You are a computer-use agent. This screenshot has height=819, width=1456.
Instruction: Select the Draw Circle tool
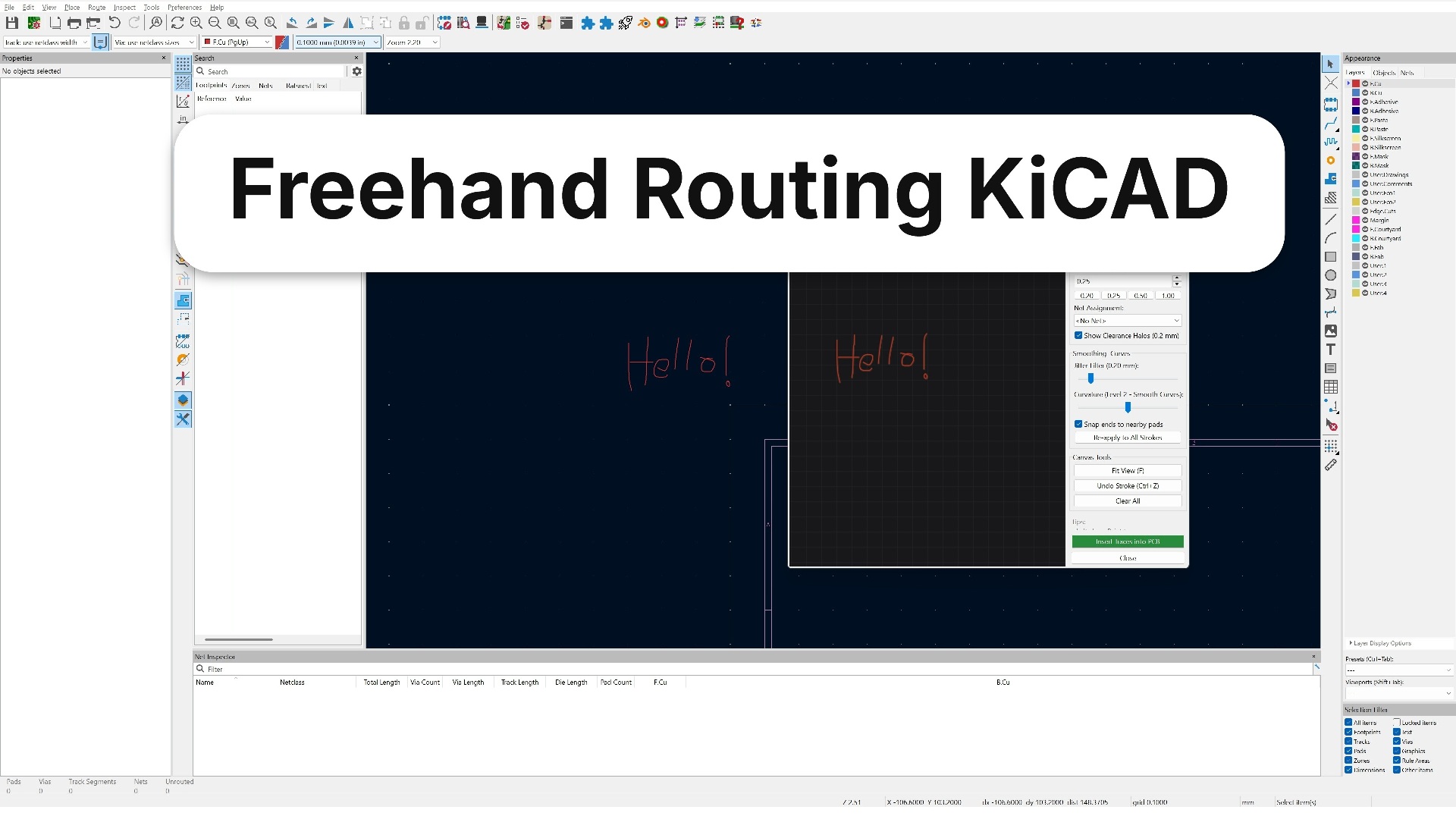pyautogui.click(x=1331, y=275)
